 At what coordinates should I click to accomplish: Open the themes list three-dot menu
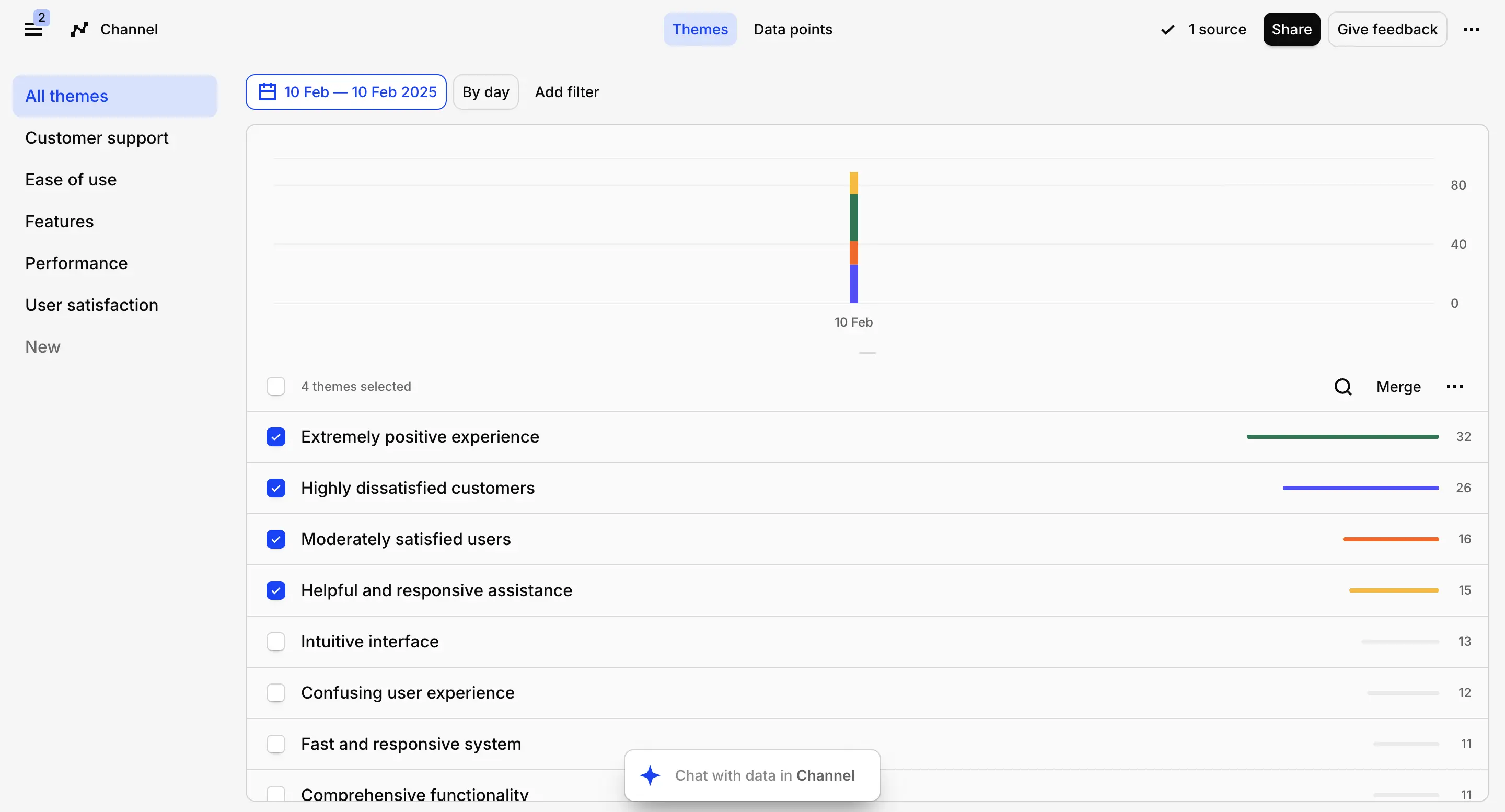[x=1454, y=387]
